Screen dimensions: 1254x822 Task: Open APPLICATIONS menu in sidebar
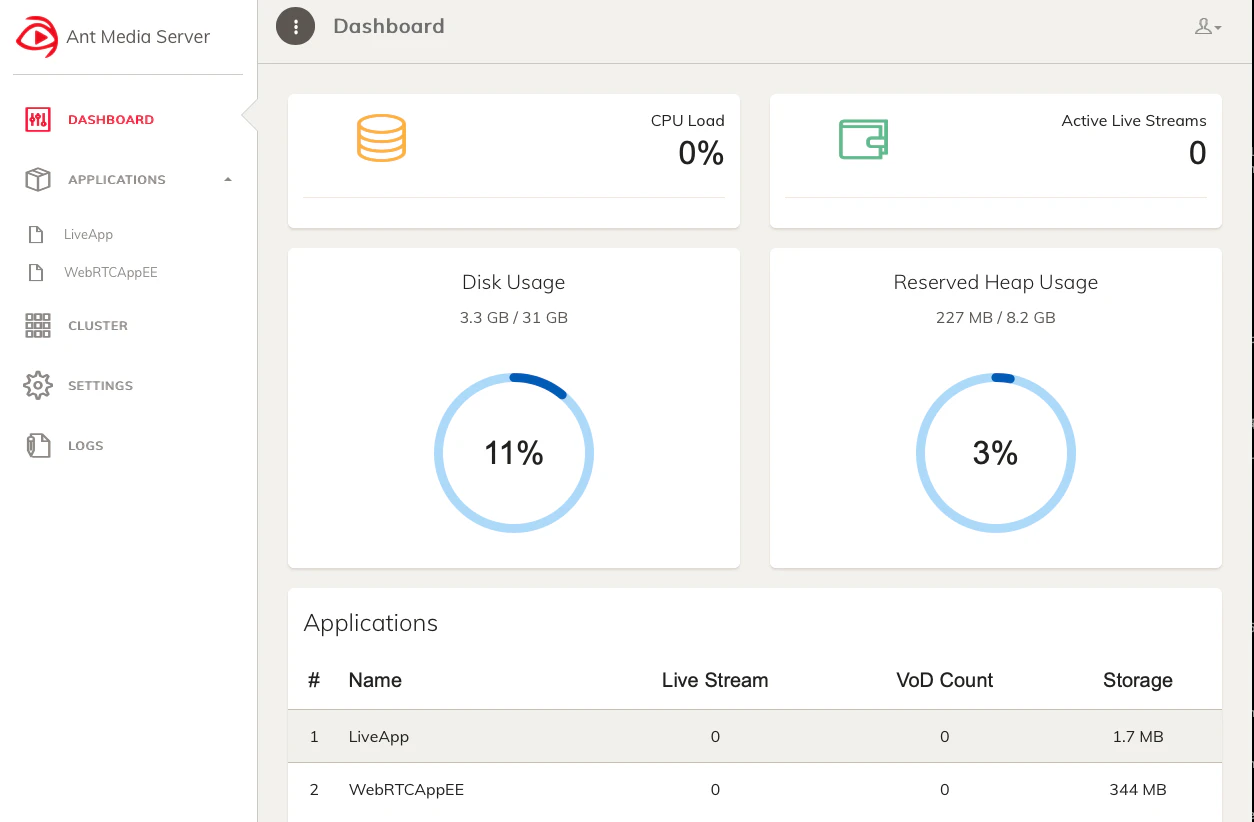117,180
